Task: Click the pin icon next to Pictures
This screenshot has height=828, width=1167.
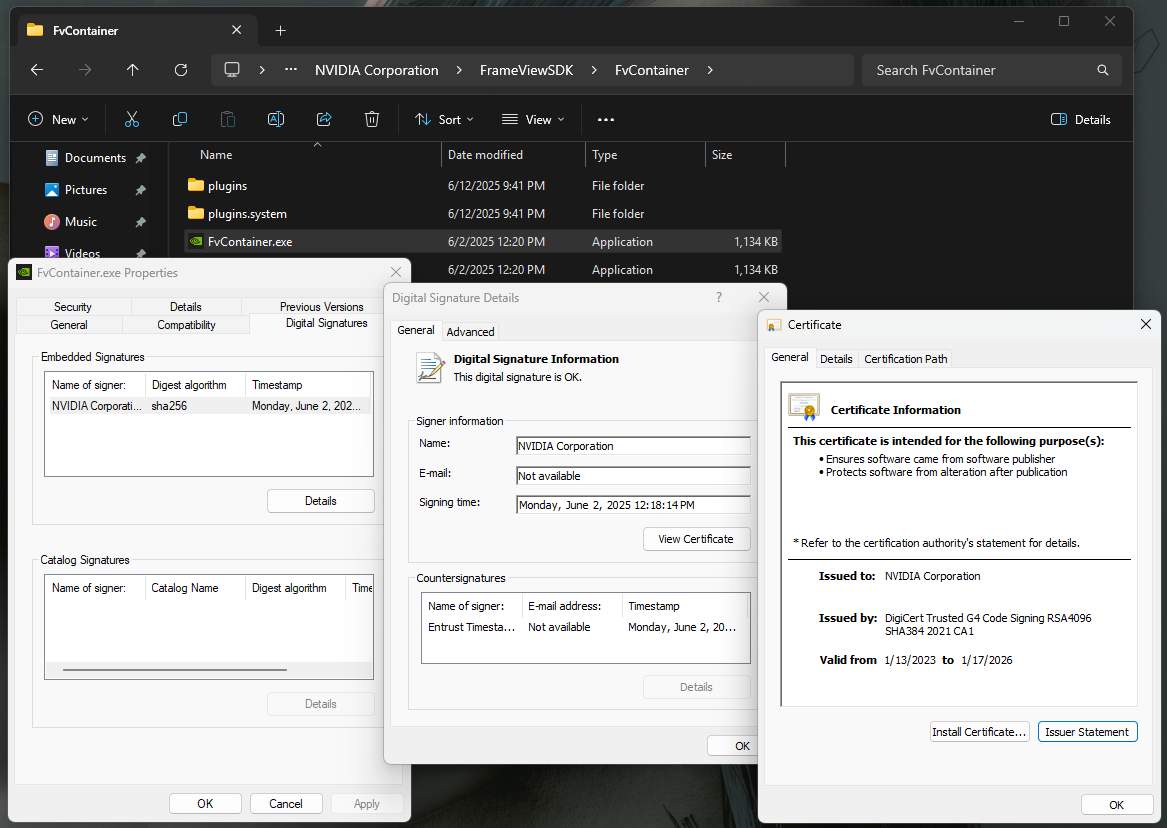Action: click(140, 190)
